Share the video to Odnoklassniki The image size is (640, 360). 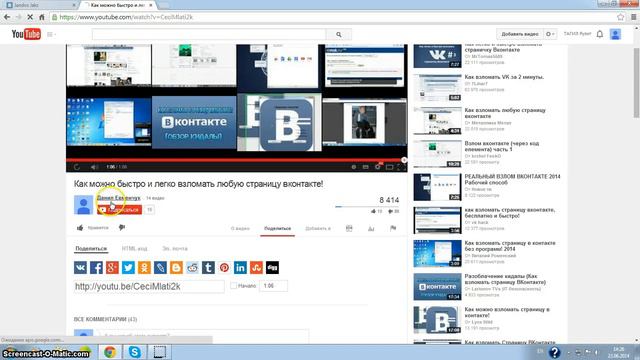coord(144,268)
